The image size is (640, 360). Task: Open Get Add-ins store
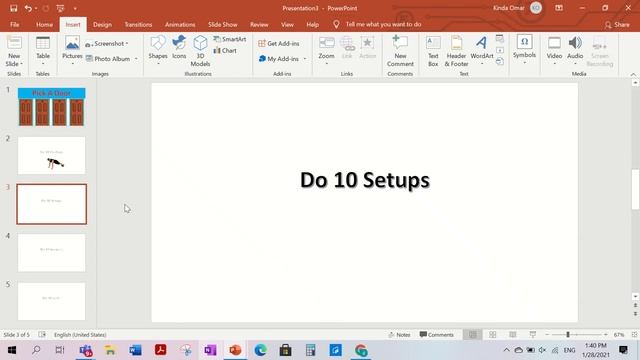click(x=279, y=43)
